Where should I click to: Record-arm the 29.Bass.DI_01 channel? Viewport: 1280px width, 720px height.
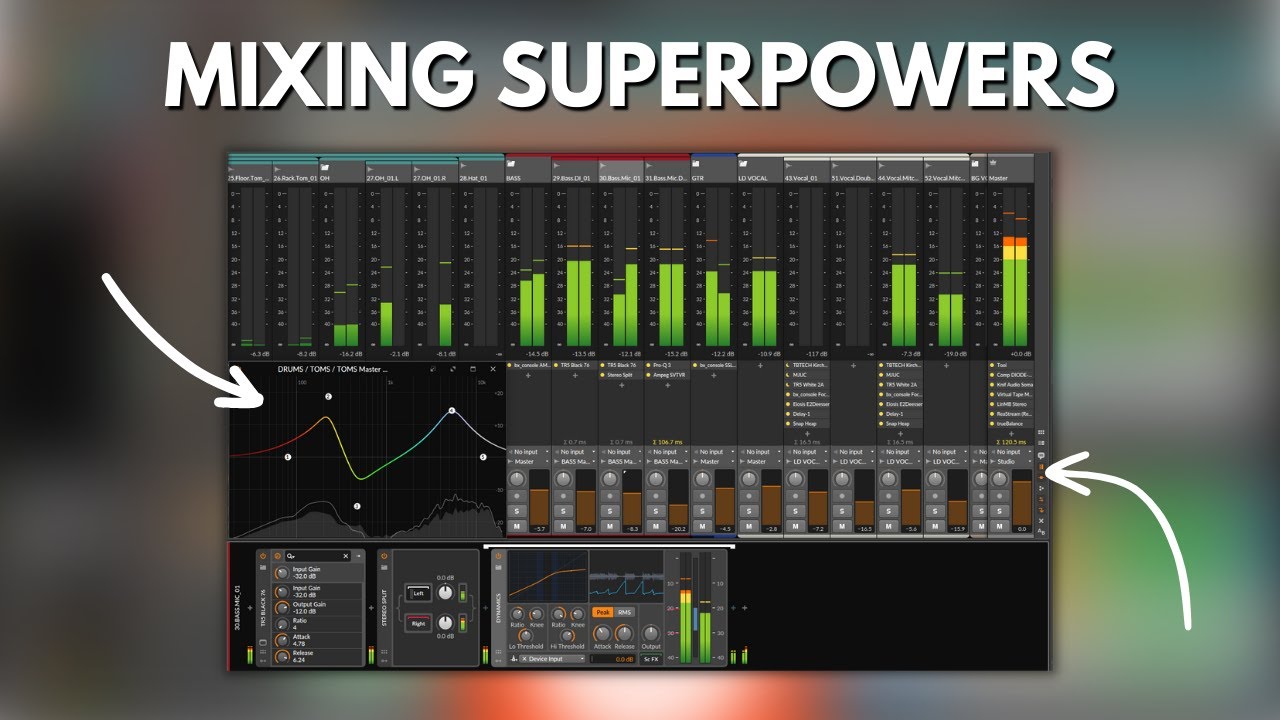[563, 496]
